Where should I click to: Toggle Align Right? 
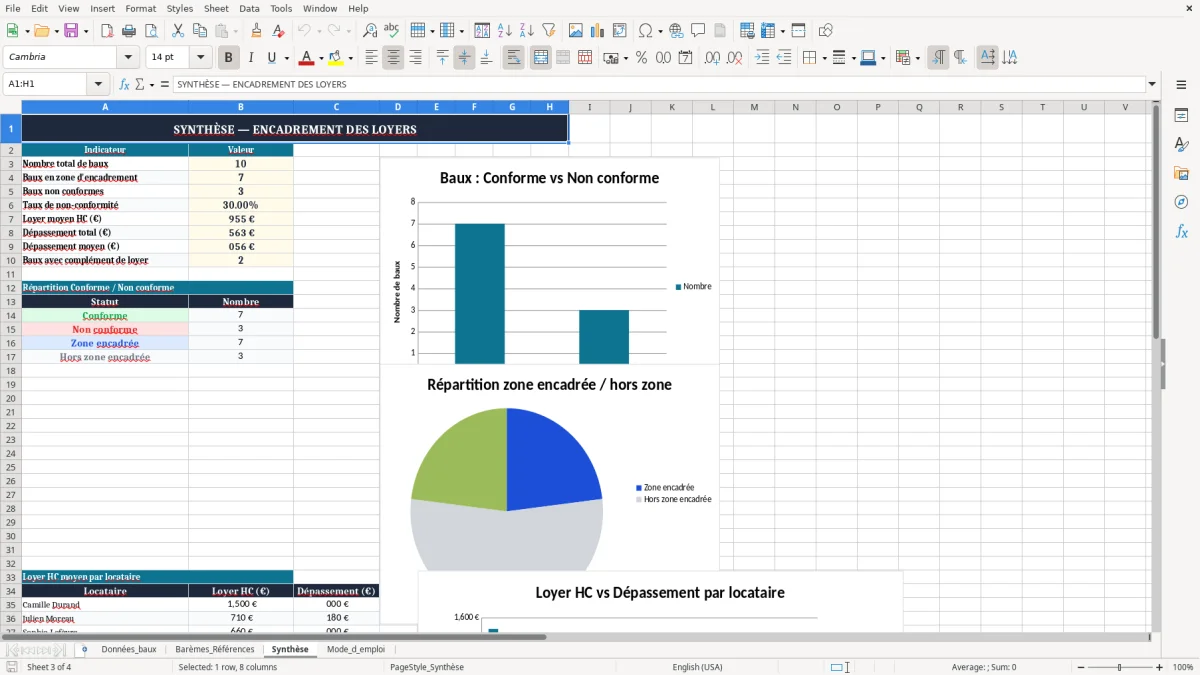click(415, 58)
